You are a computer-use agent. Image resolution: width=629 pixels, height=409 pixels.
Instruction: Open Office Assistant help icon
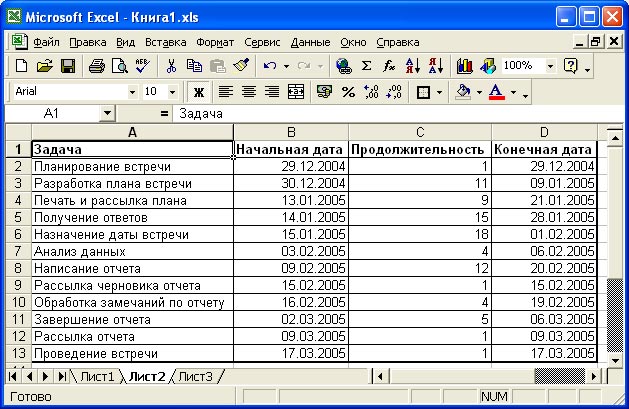click(x=570, y=66)
